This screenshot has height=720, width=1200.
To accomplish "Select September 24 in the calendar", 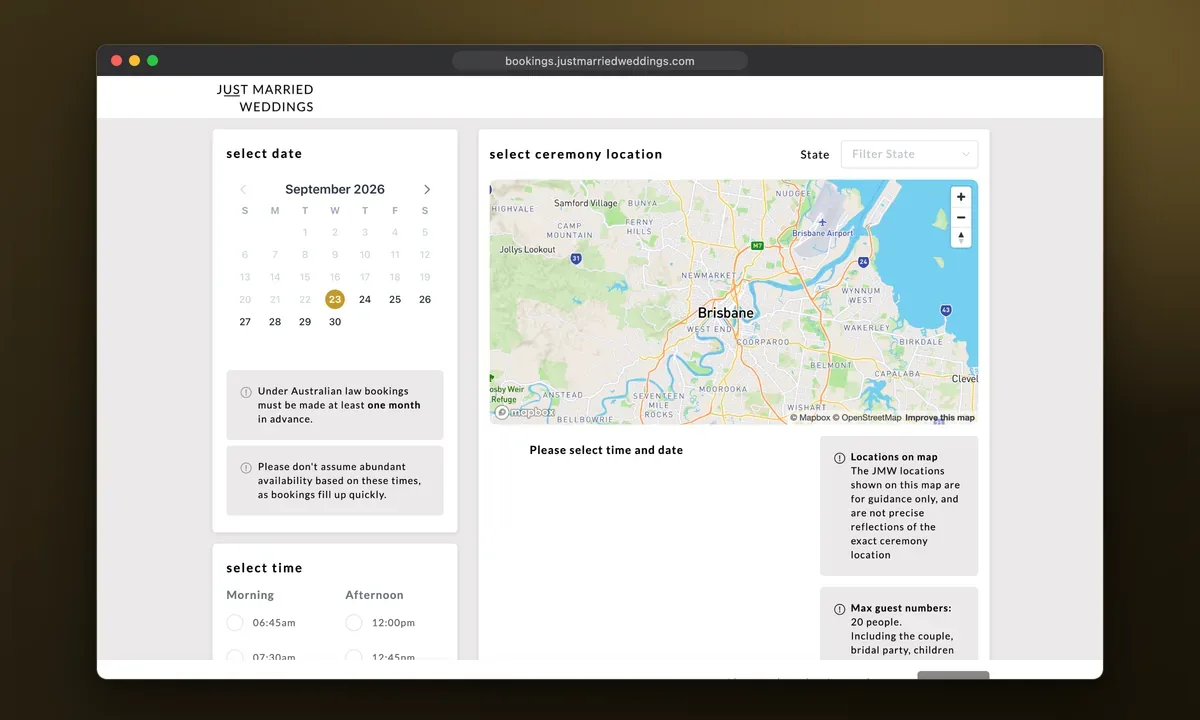I will tap(365, 299).
